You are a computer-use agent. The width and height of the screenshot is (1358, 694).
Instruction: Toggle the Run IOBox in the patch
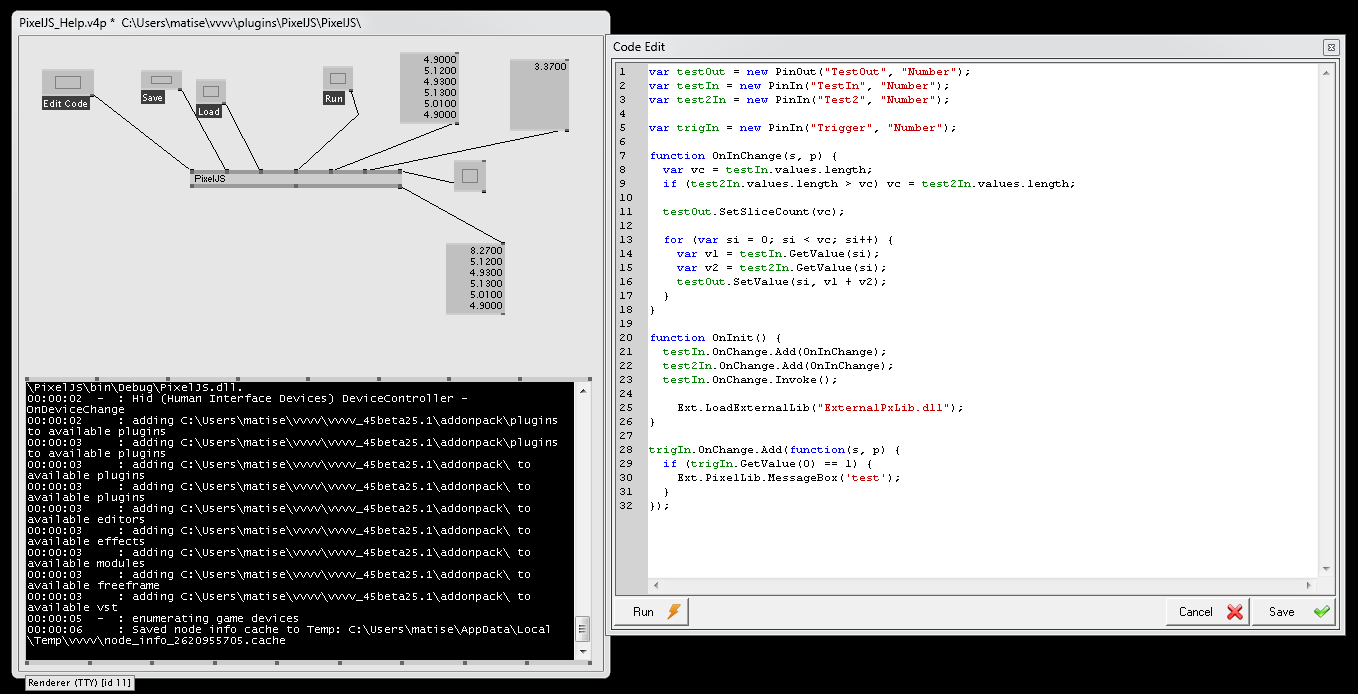(x=338, y=79)
